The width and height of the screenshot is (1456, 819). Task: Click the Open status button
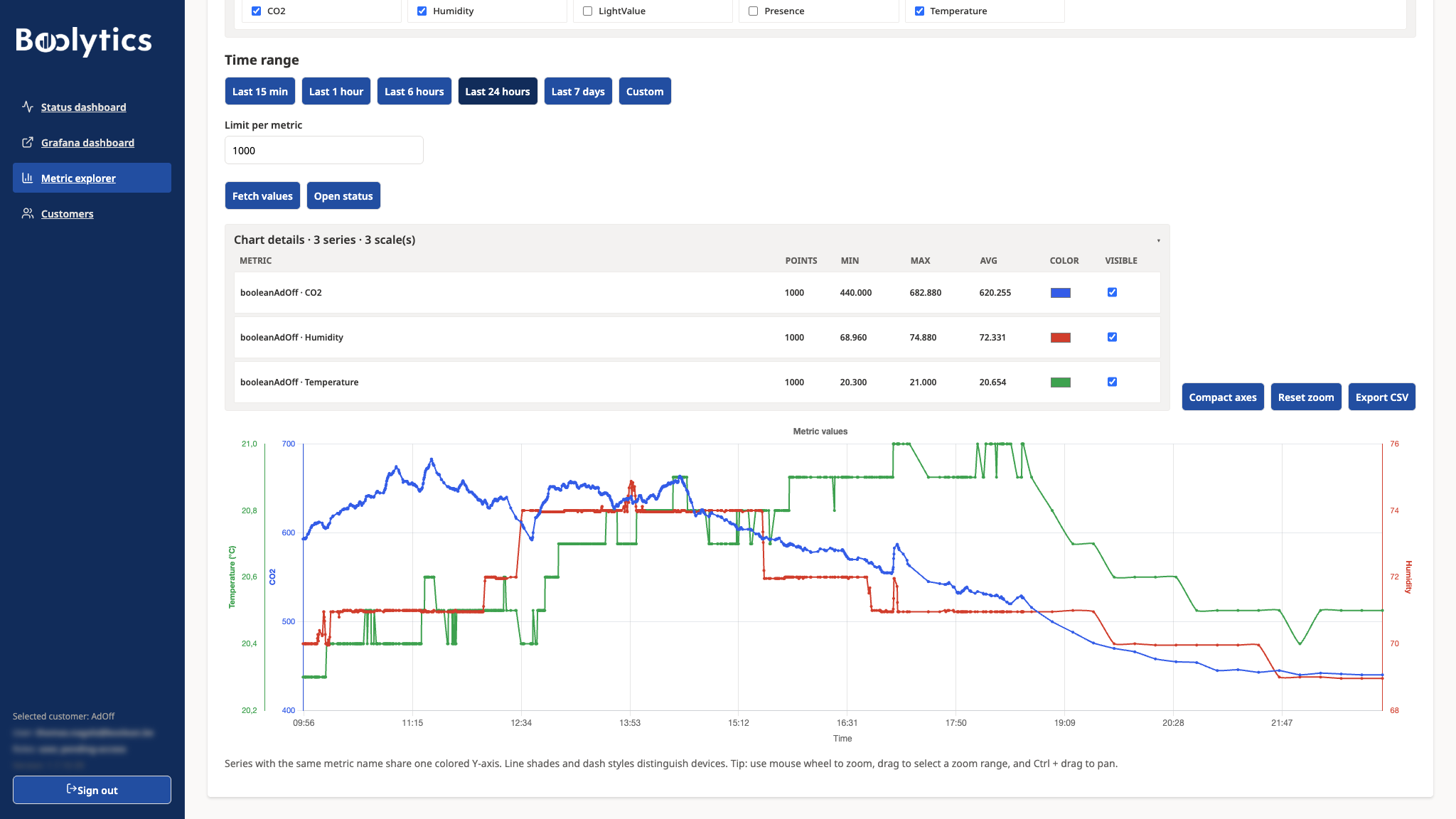pyautogui.click(x=343, y=196)
